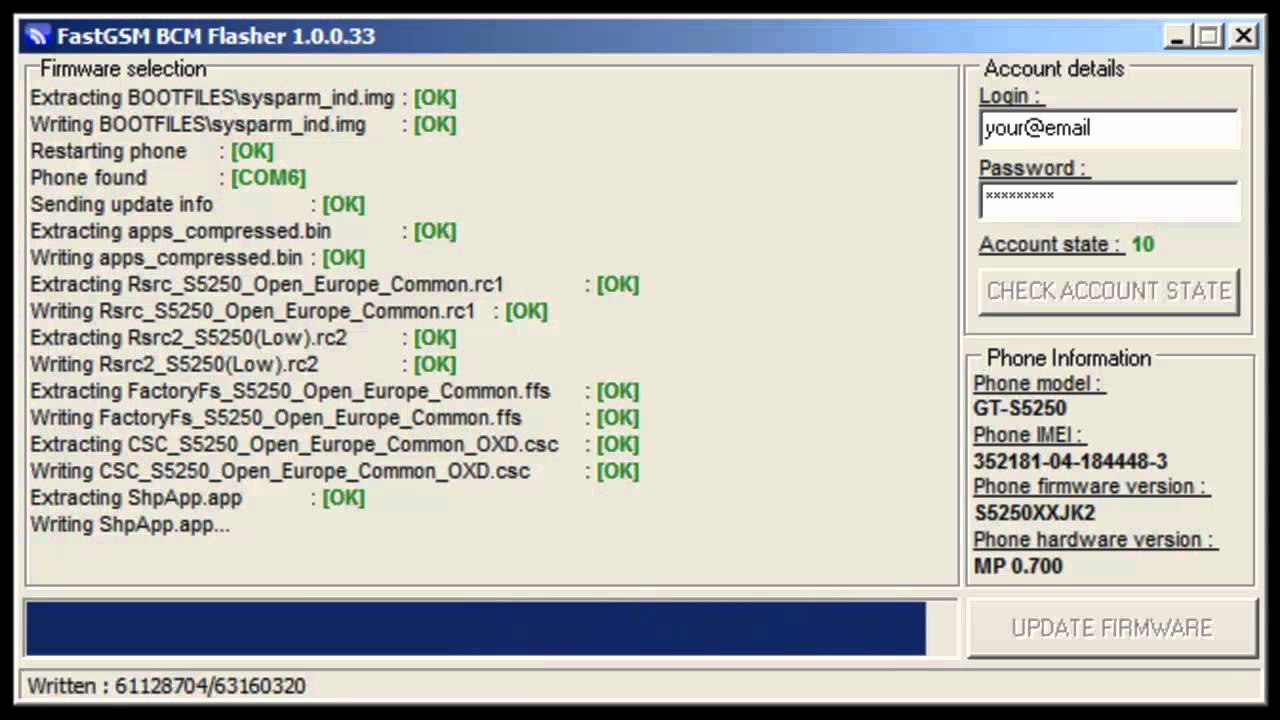Click the UPDATE FIRMWARE button
This screenshot has width=1280, height=720.
(x=1112, y=628)
